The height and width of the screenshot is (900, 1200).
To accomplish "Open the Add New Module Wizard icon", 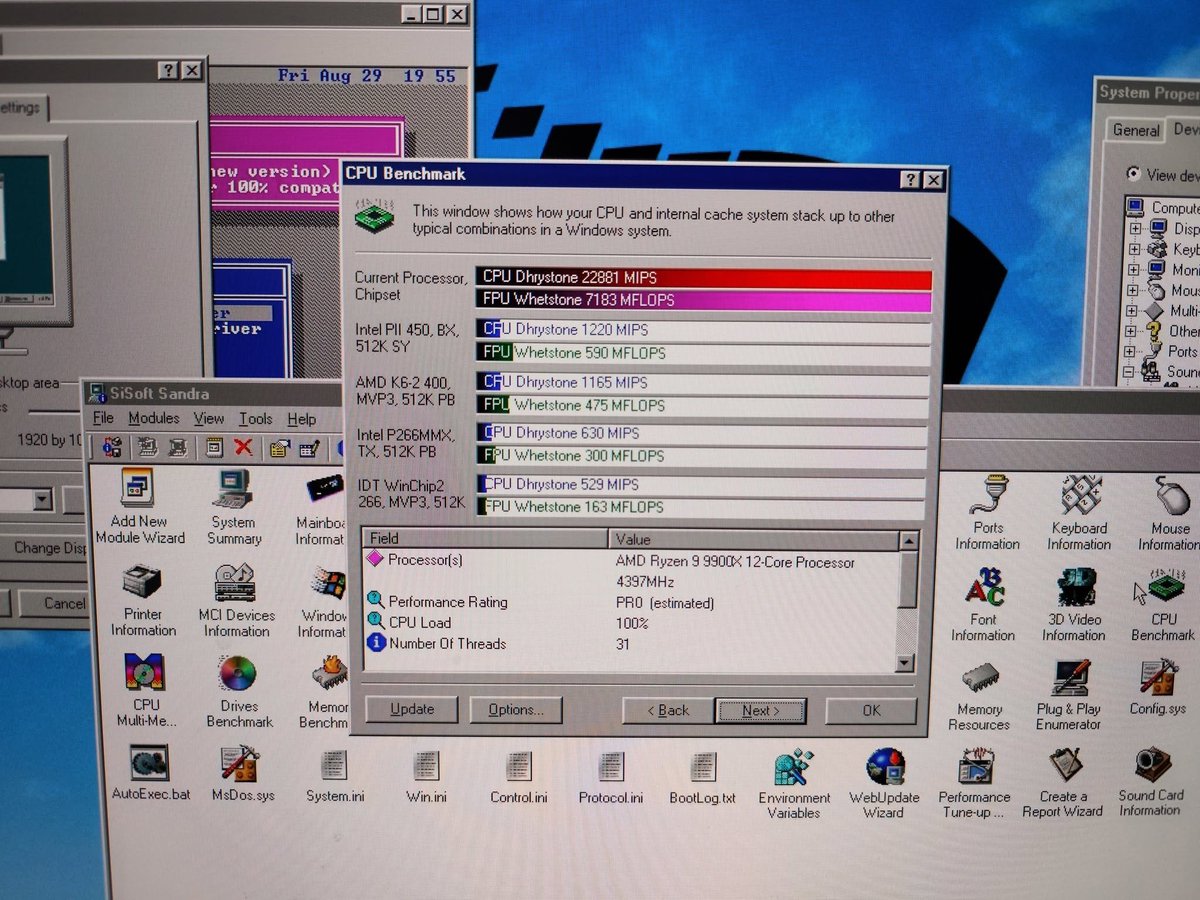I will point(139,506).
